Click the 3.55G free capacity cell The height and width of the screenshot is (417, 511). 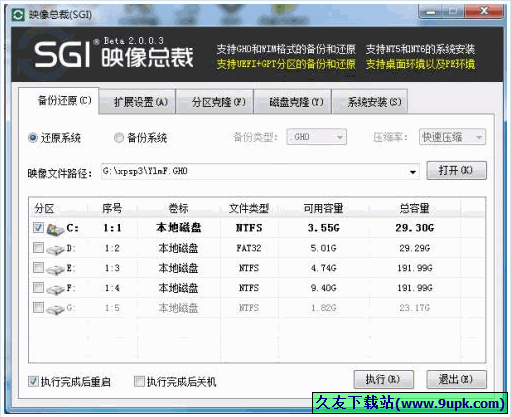coord(323,228)
